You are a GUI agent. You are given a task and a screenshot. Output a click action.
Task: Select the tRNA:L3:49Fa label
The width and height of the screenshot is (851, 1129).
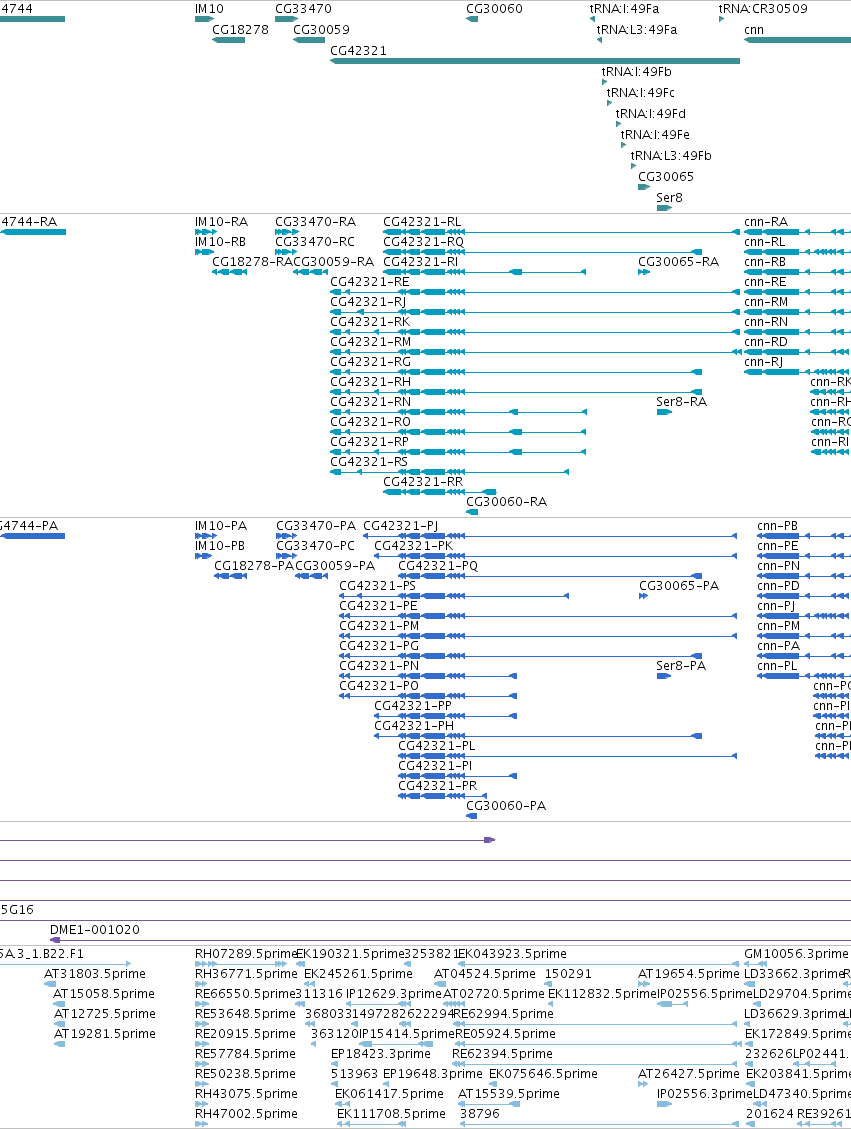click(x=636, y=30)
